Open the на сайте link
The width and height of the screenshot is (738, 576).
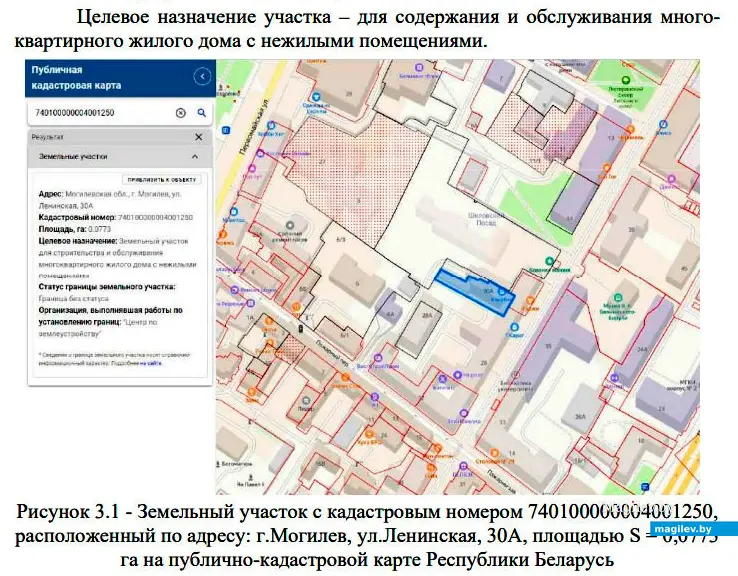pos(151,363)
